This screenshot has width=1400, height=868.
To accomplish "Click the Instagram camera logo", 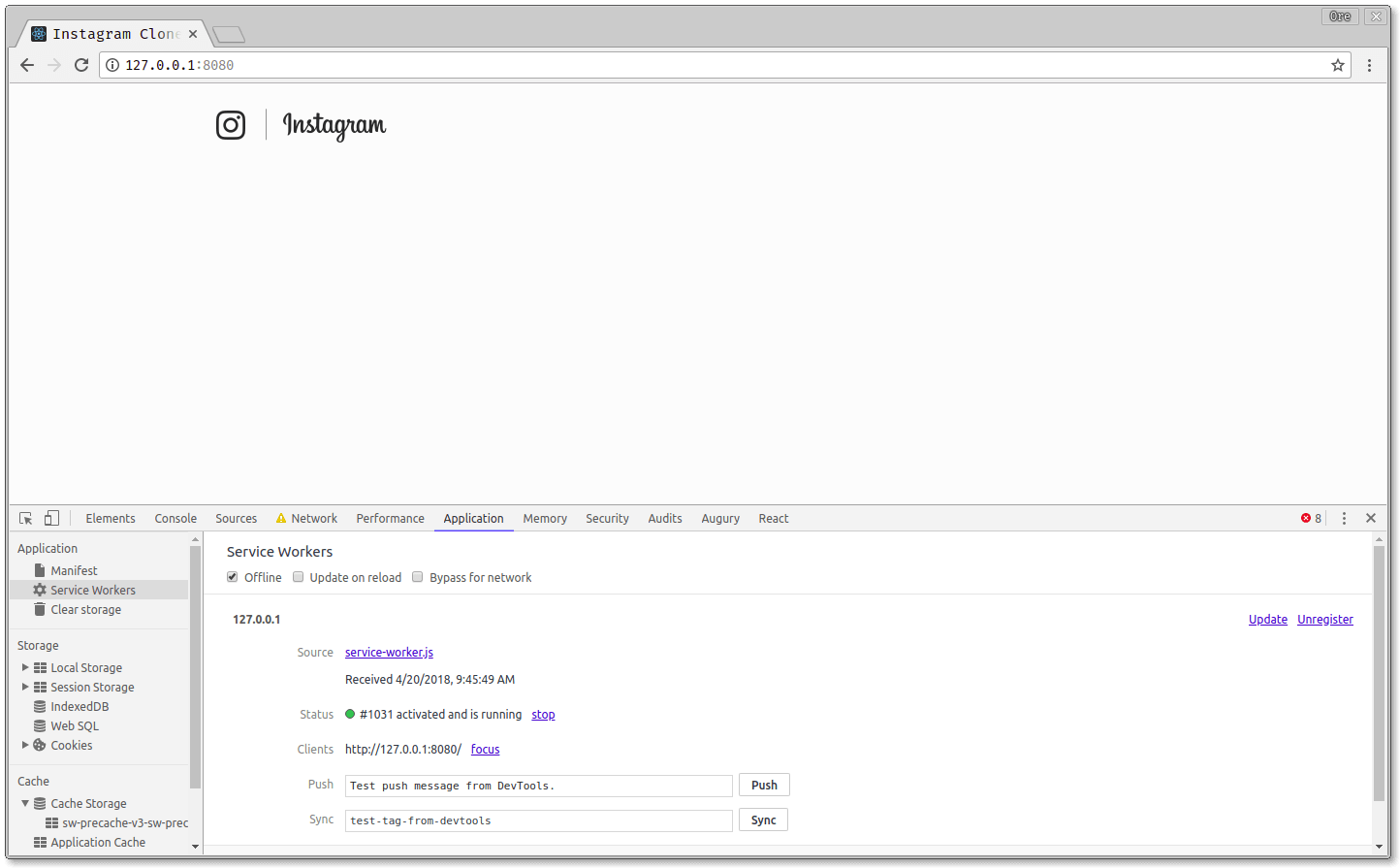I will tap(231, 125).
